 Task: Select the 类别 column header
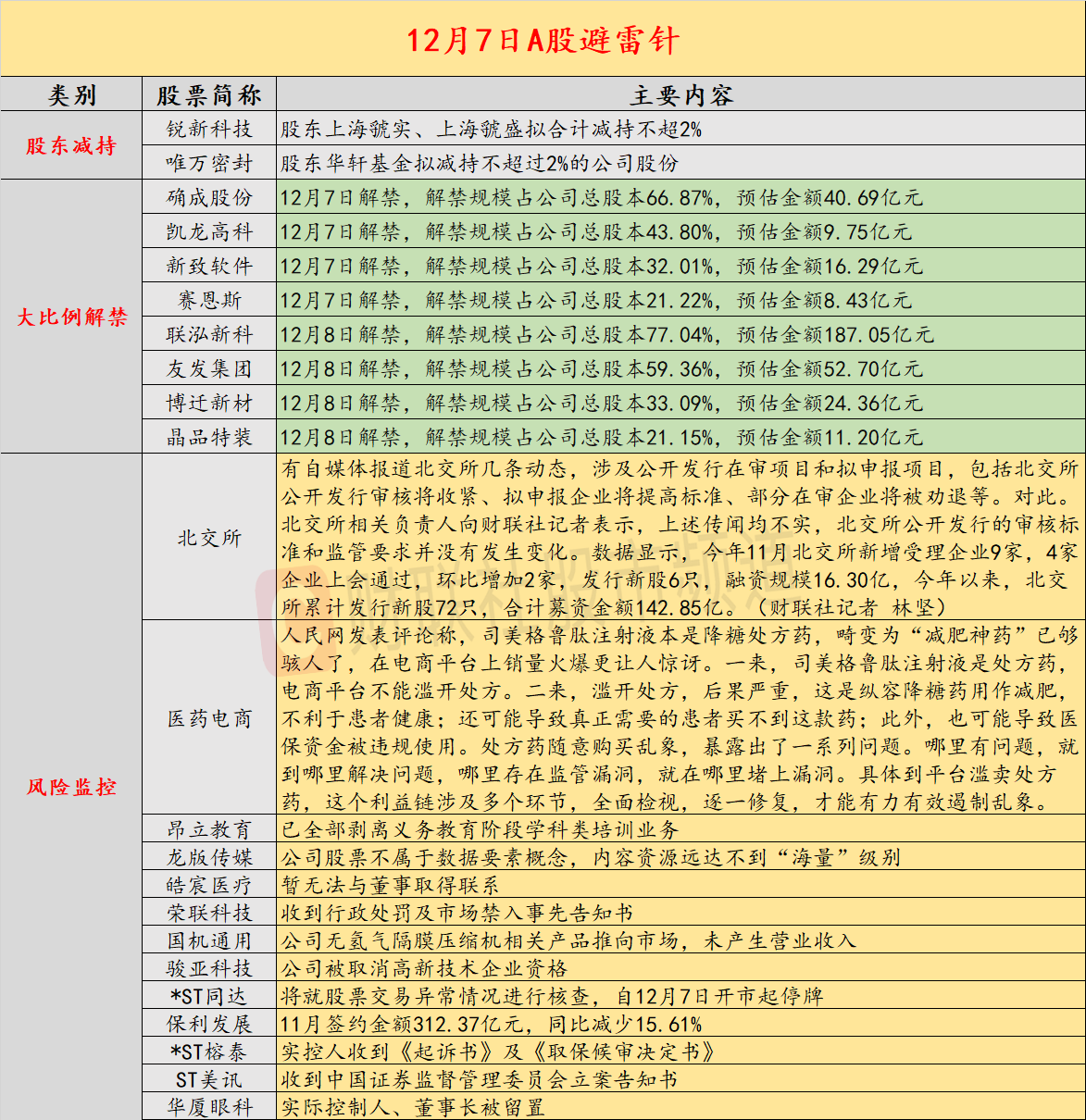(71, 95)
